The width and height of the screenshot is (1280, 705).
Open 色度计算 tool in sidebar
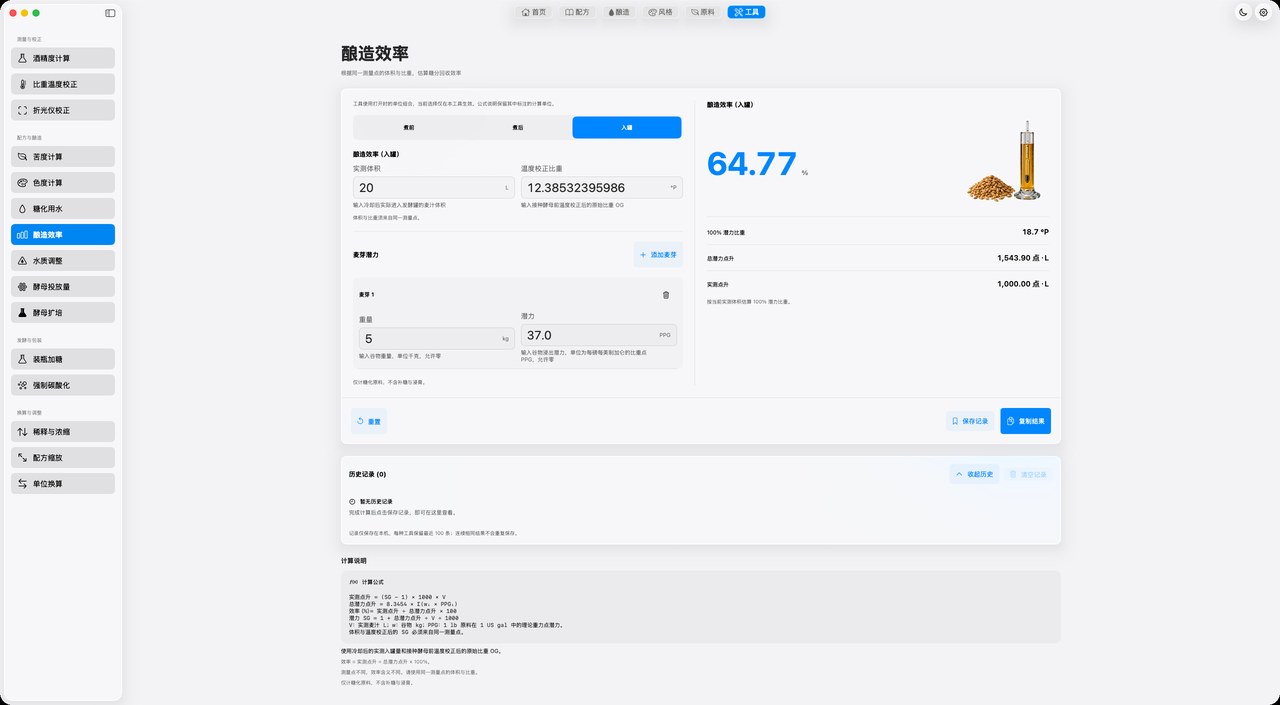pyautogui.click(x=63, y=183)
